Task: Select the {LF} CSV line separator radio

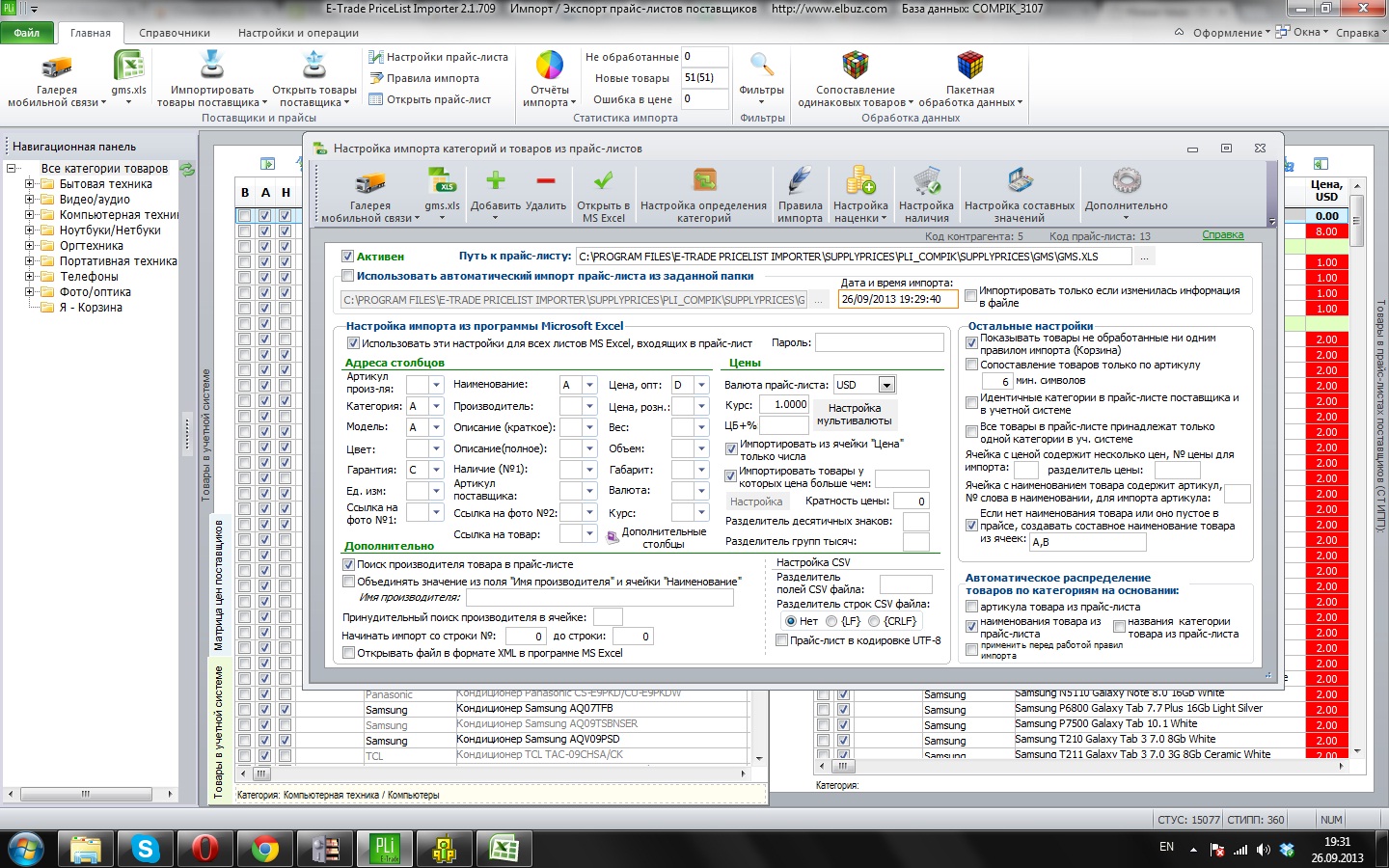Action: click(831, 621)
